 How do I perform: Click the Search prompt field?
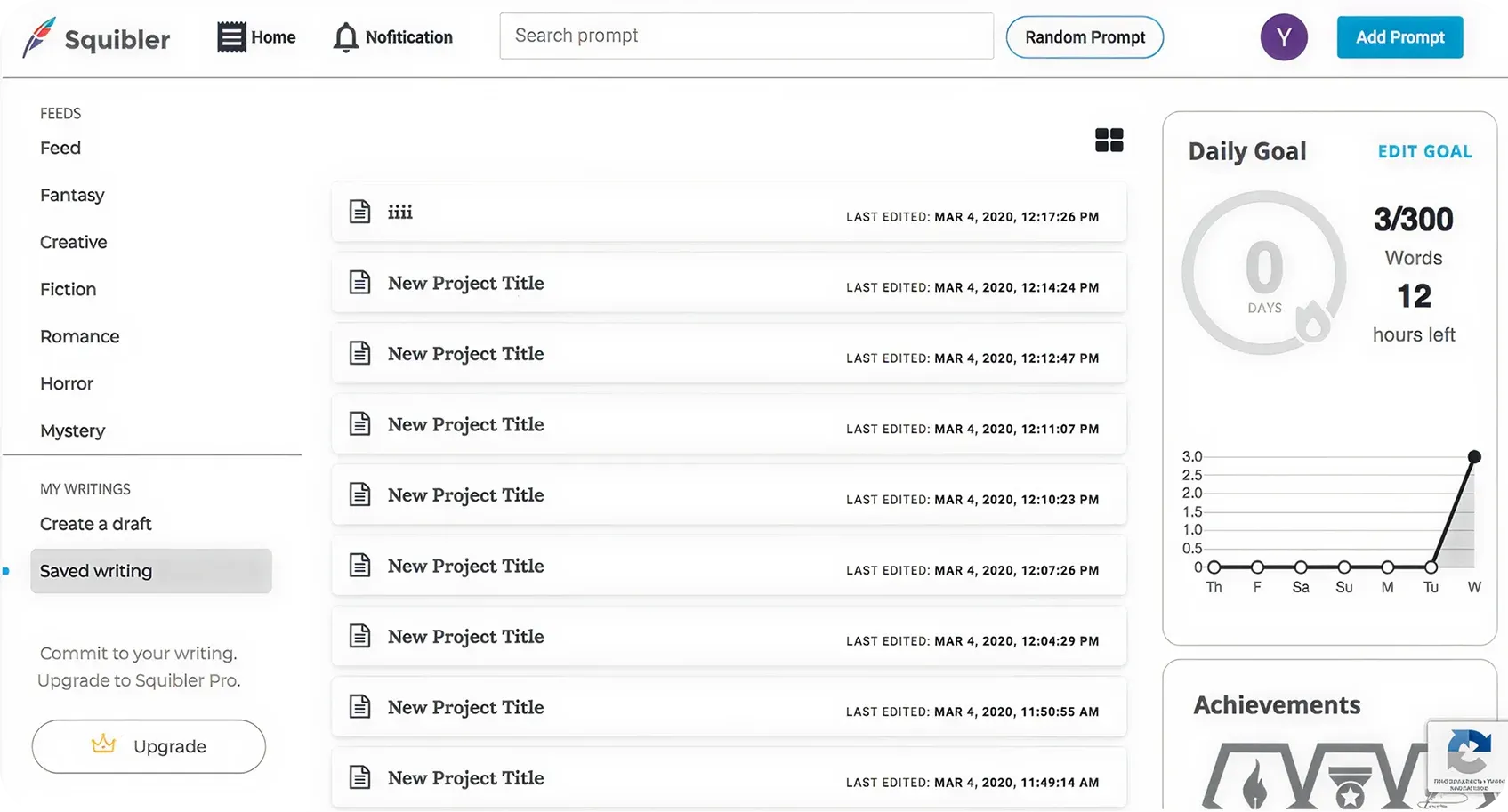[x=746, y=36]
